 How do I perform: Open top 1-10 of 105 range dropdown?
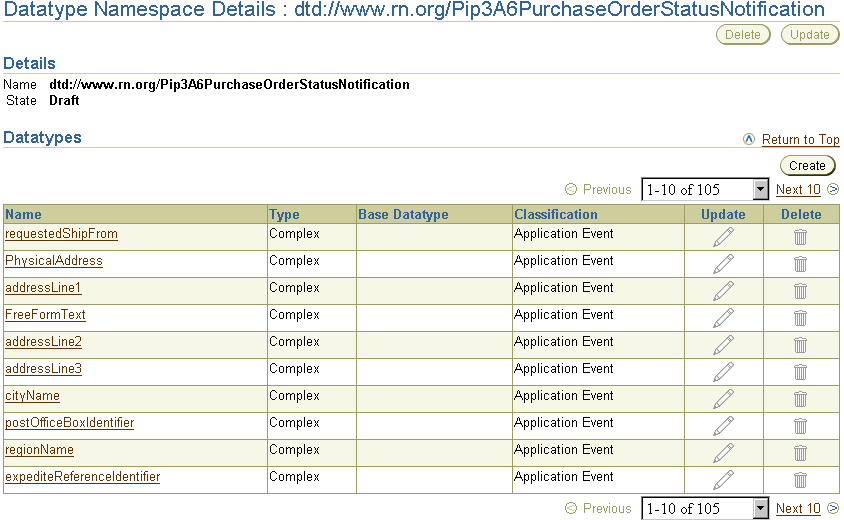click(x=705, y=189)
